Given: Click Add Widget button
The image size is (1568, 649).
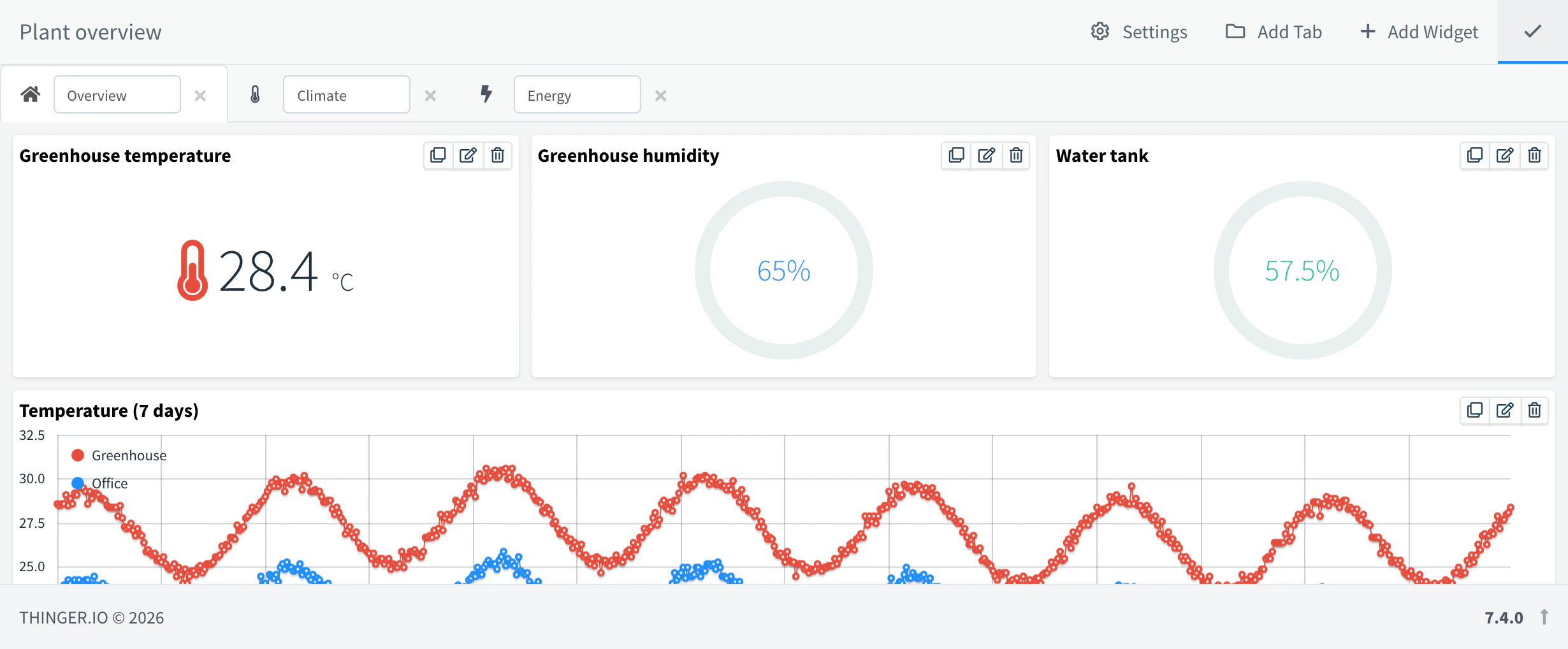Looking at the screenshot, I should point(1419,32).
